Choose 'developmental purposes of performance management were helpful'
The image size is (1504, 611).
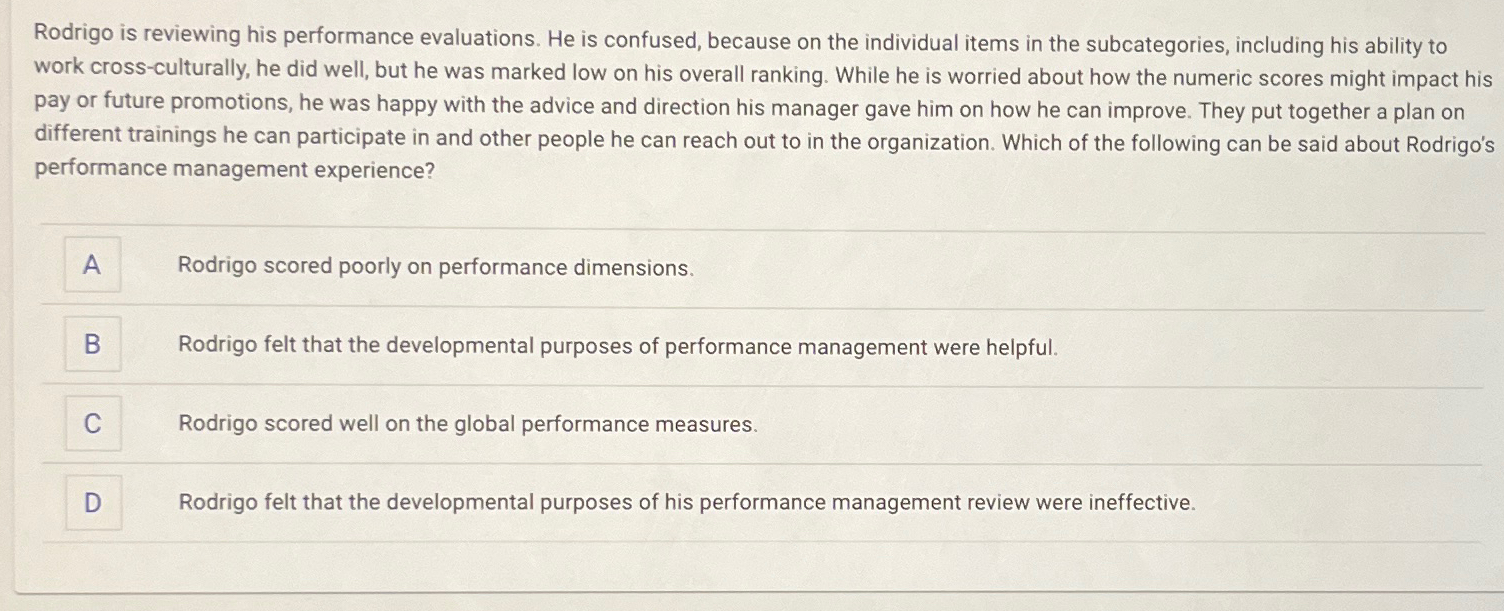pos(617,346)
